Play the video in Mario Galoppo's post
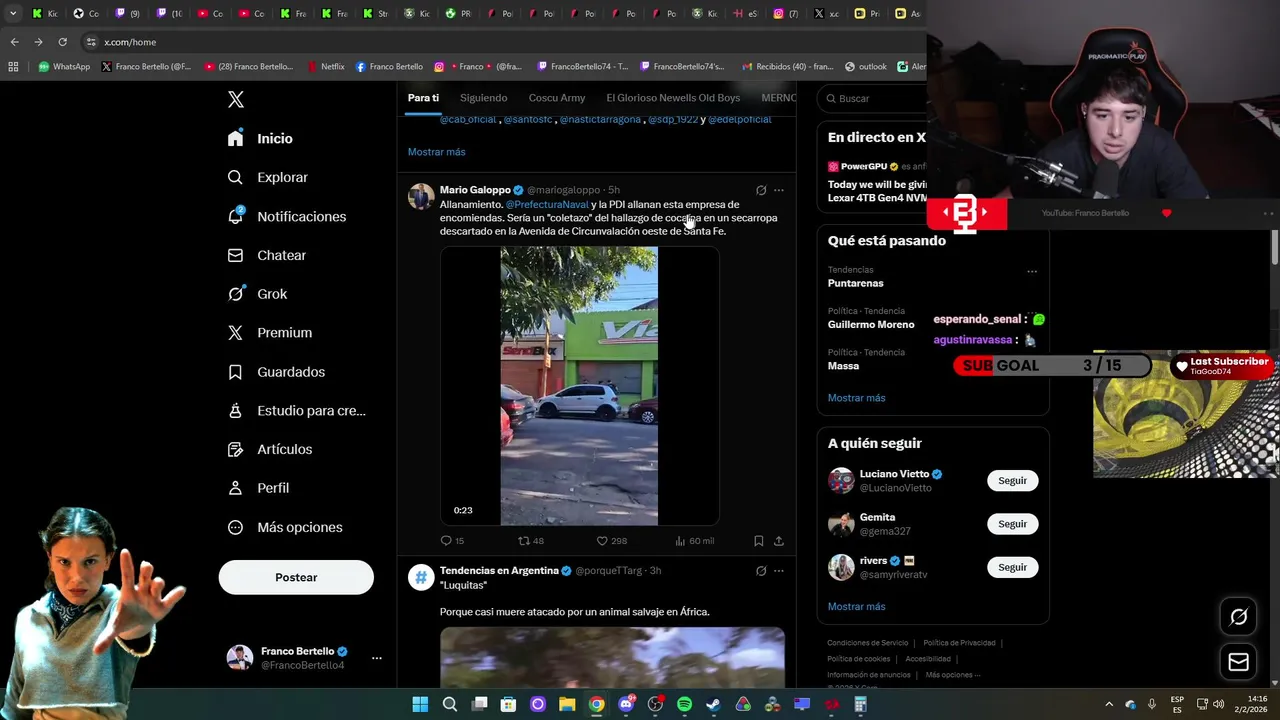The width and height of the screenshot is (1280, 720). point(579,386)
